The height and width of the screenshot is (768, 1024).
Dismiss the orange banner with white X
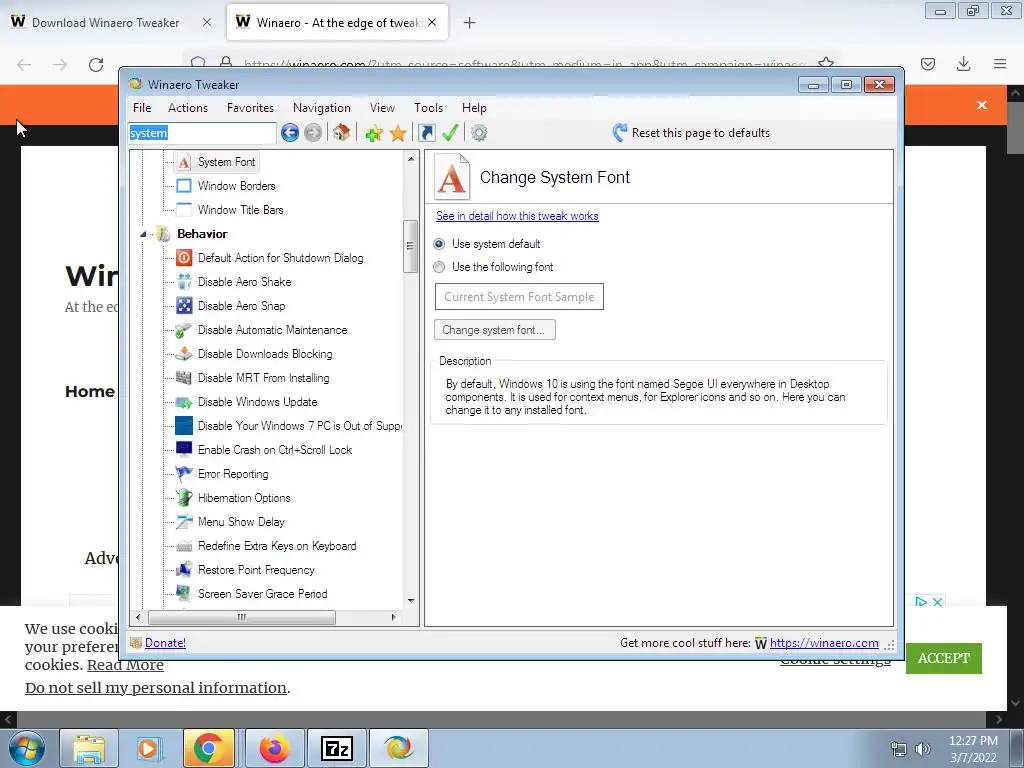(982, 105)
